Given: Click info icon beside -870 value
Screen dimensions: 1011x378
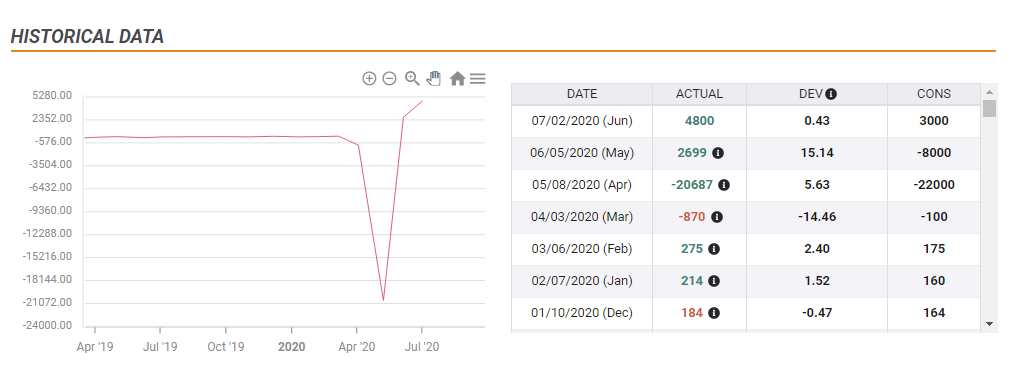Looking at the screenshot, I should 717,217.
